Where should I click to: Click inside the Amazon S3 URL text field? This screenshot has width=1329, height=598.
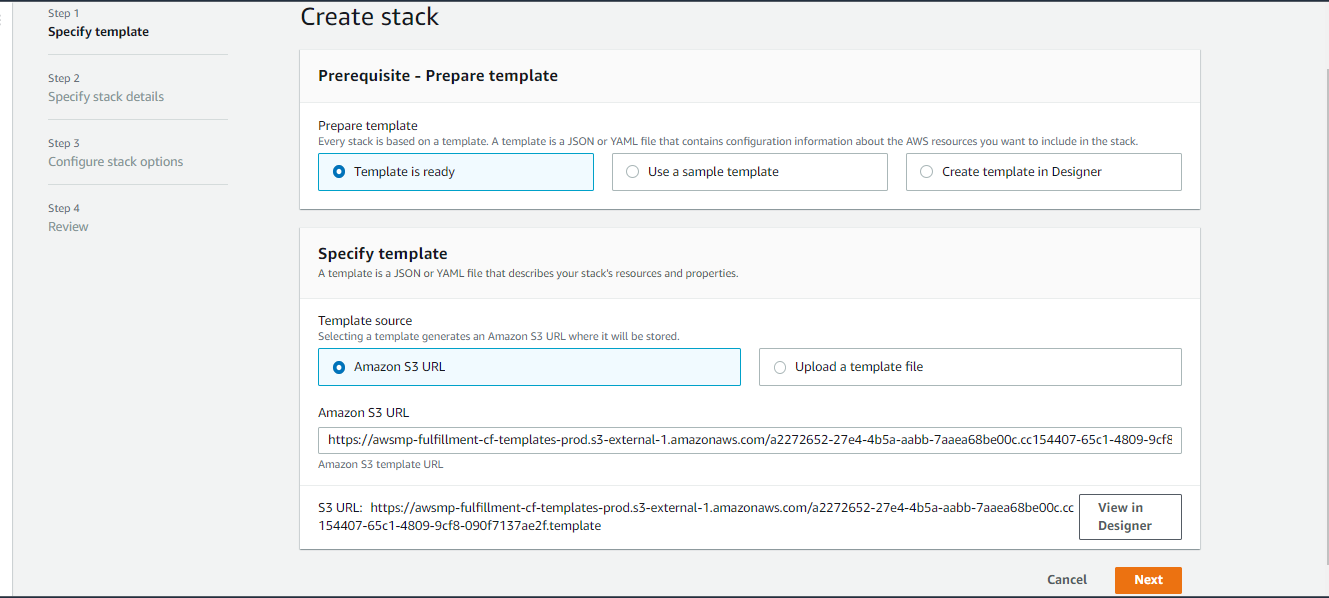tap(749, 440)
